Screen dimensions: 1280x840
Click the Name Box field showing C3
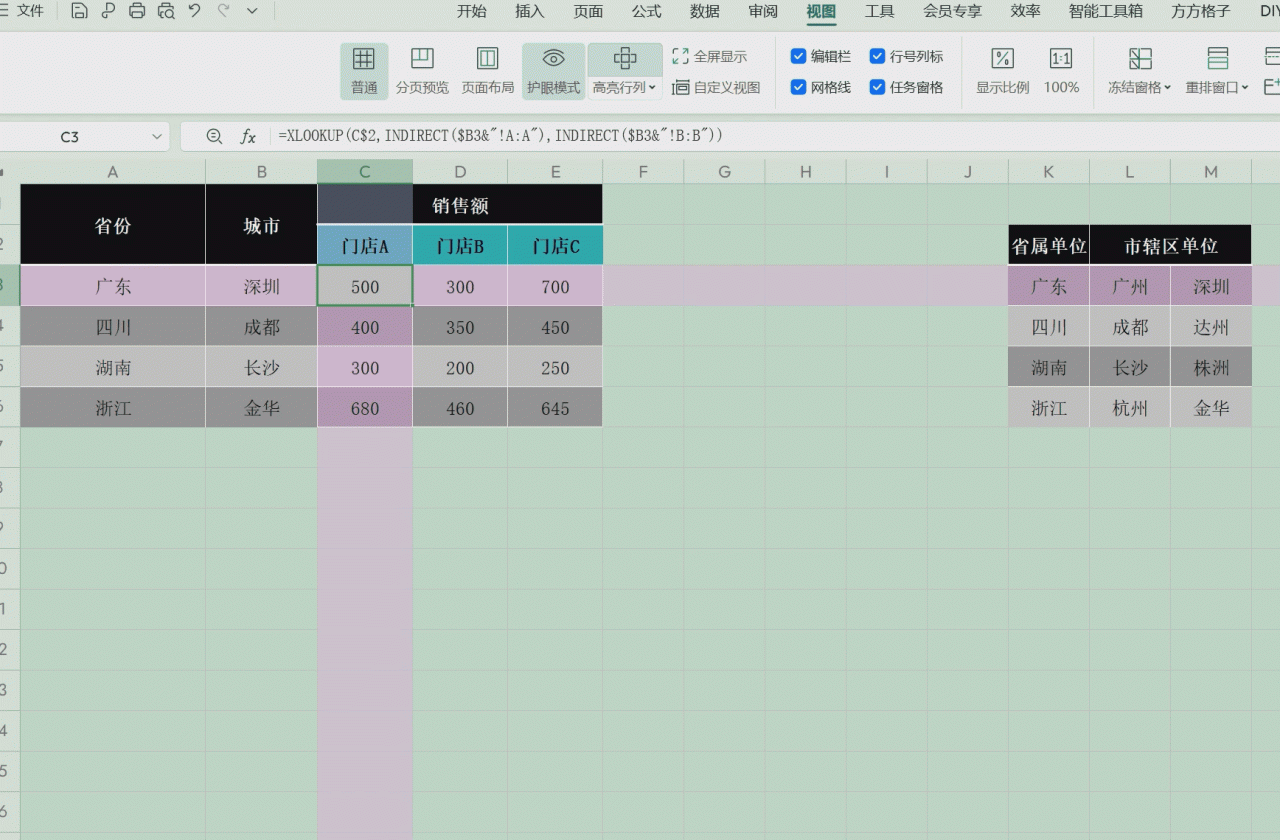70,136
